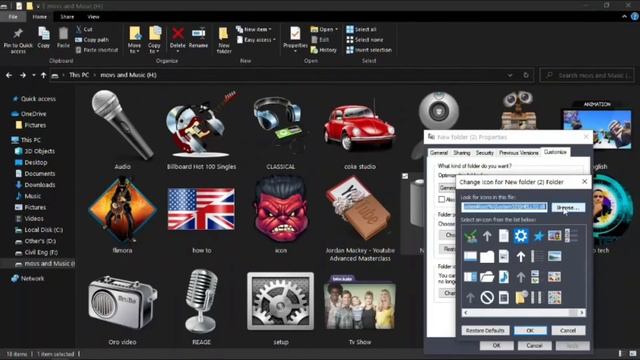Select the prohibited circle icon
640x360 pixels.
[487, 298]
